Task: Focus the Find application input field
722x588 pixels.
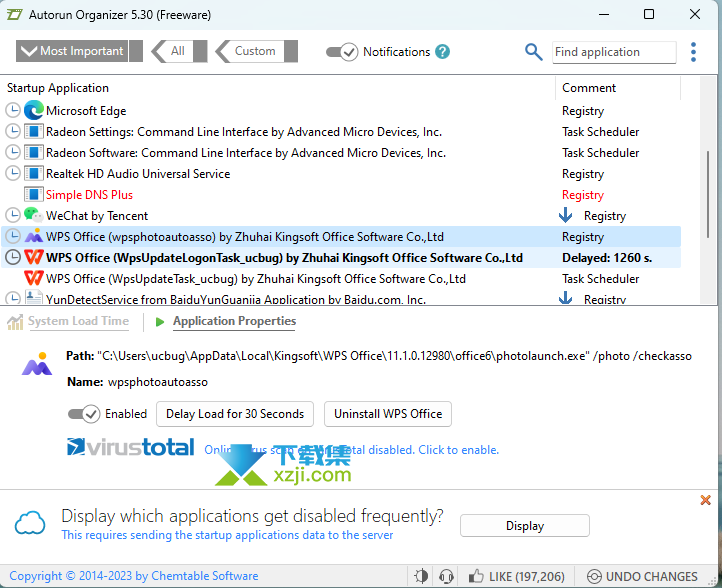Action: (614, 52)
